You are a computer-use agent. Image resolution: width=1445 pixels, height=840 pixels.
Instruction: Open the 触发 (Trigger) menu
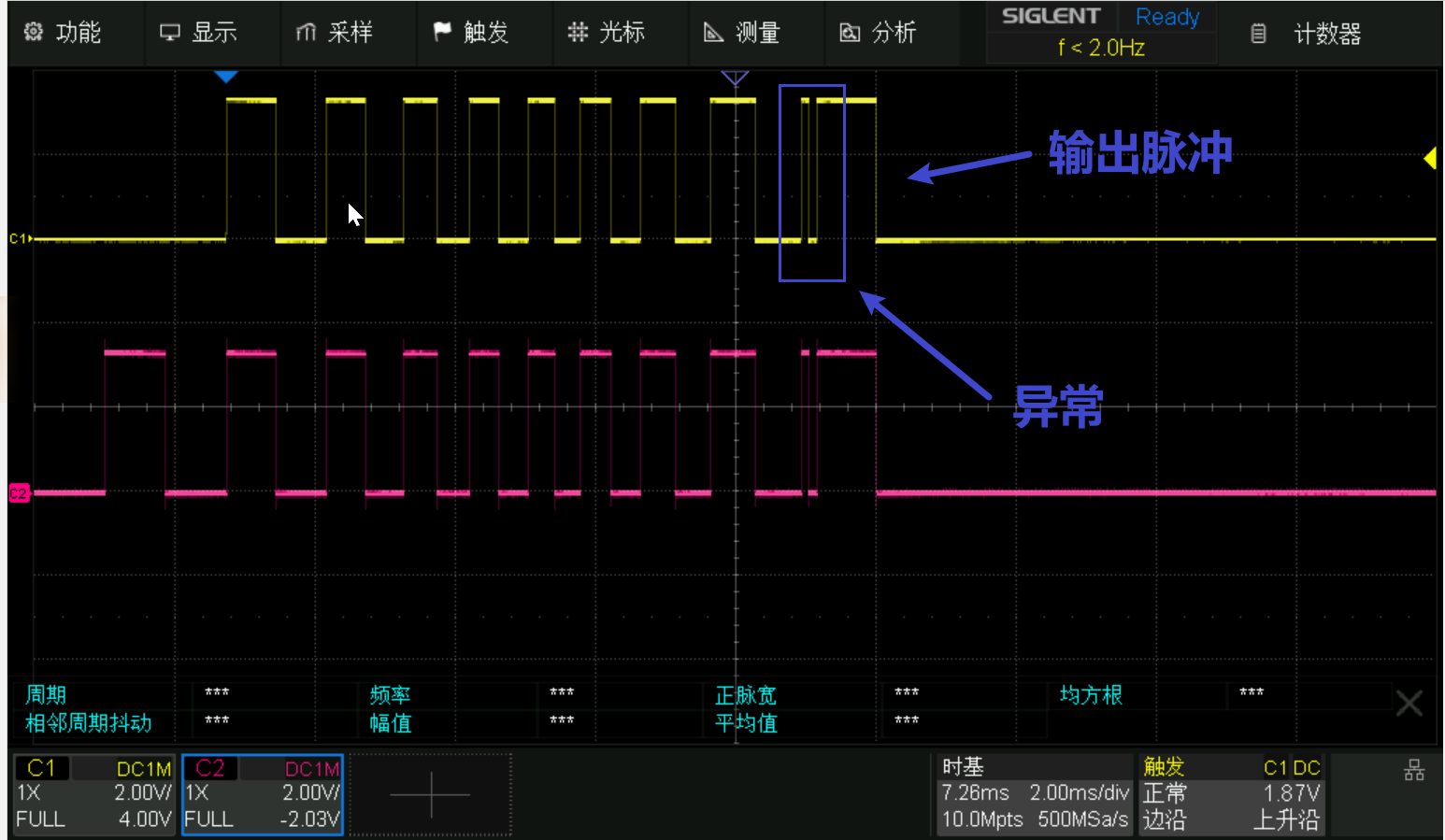tap(484, 33)
